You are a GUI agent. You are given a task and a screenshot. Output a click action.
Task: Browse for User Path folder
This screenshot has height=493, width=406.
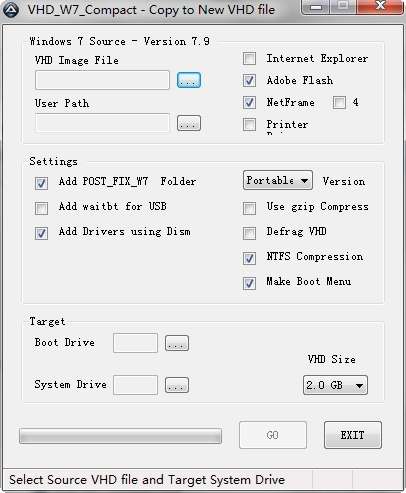tap(189, 123)
